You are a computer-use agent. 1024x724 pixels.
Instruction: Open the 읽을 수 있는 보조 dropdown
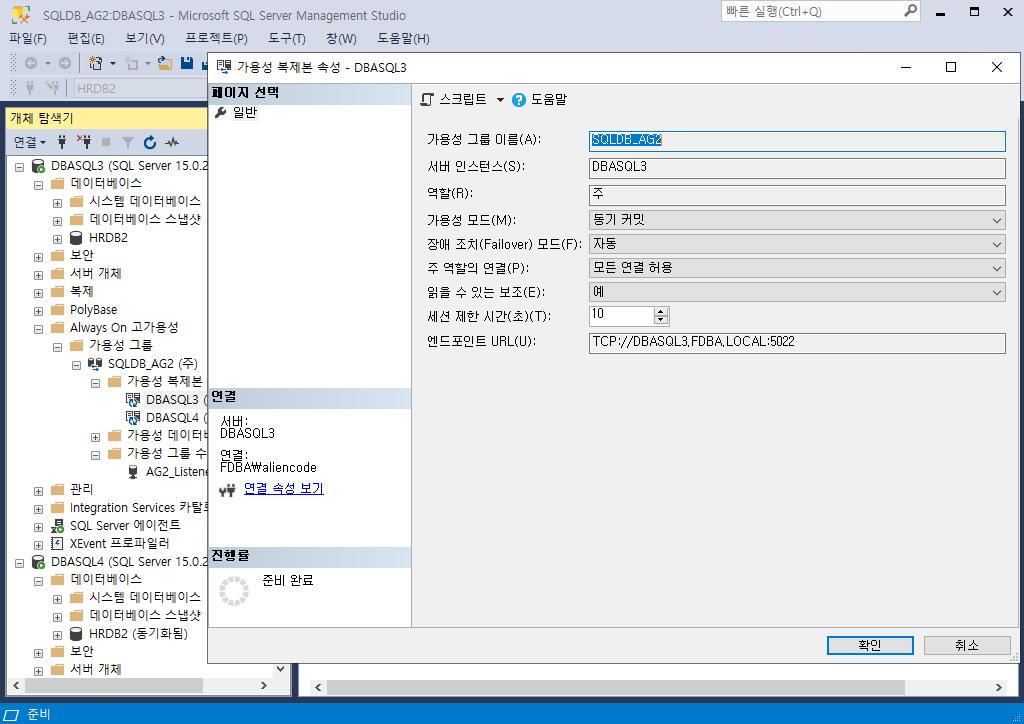(x=997, y=292)
